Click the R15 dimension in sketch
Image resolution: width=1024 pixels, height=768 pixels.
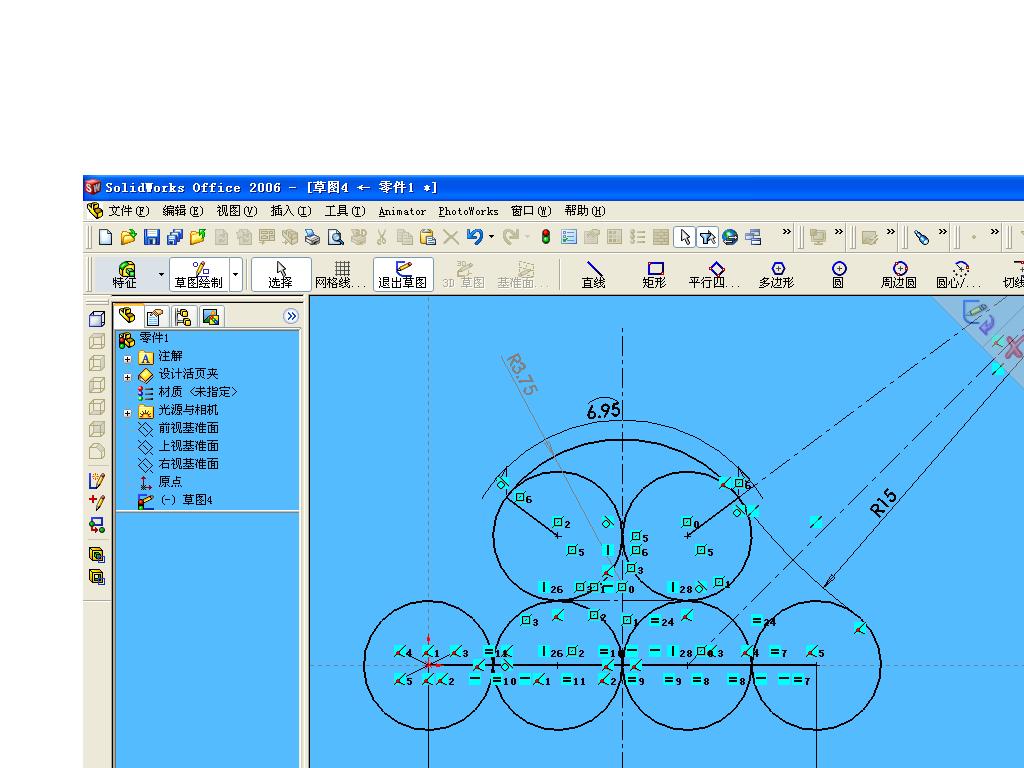(884, 504)
